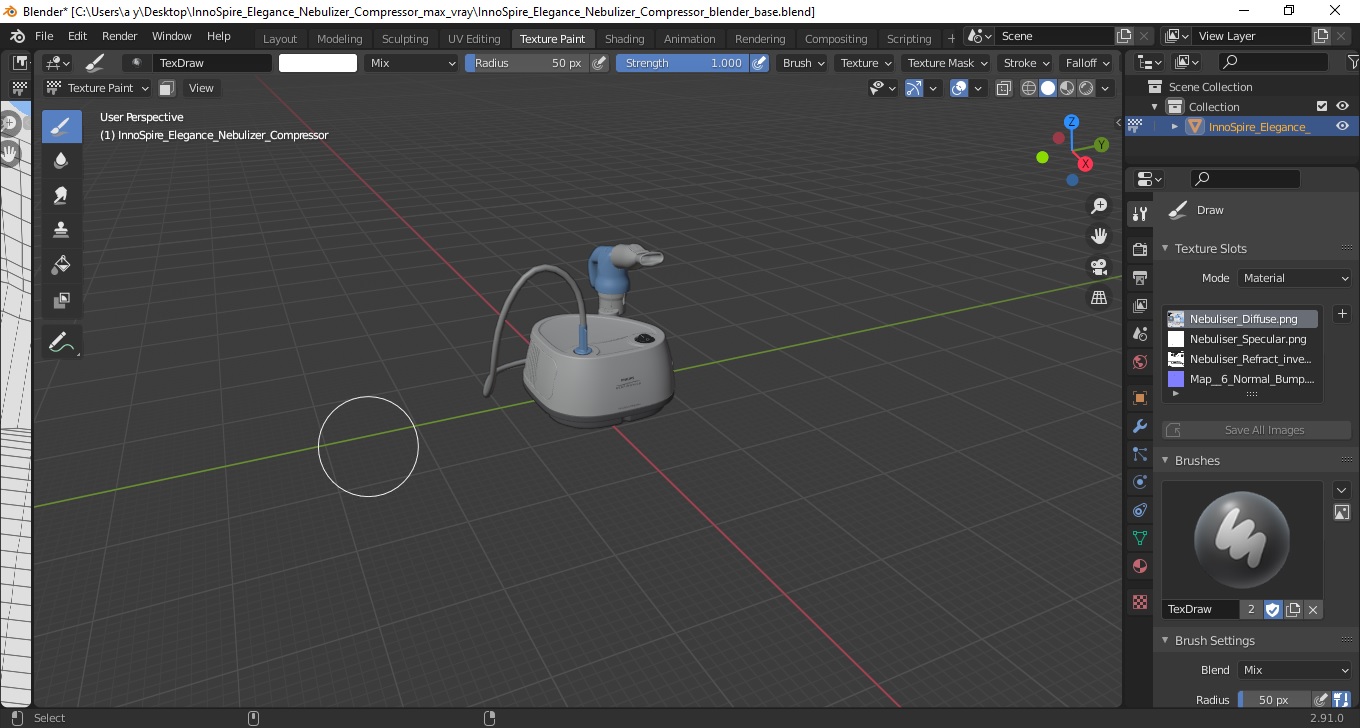Click the red X axis gizmo handle
The height and width of the screenshot is (728, 1360).
(1085, 164)
